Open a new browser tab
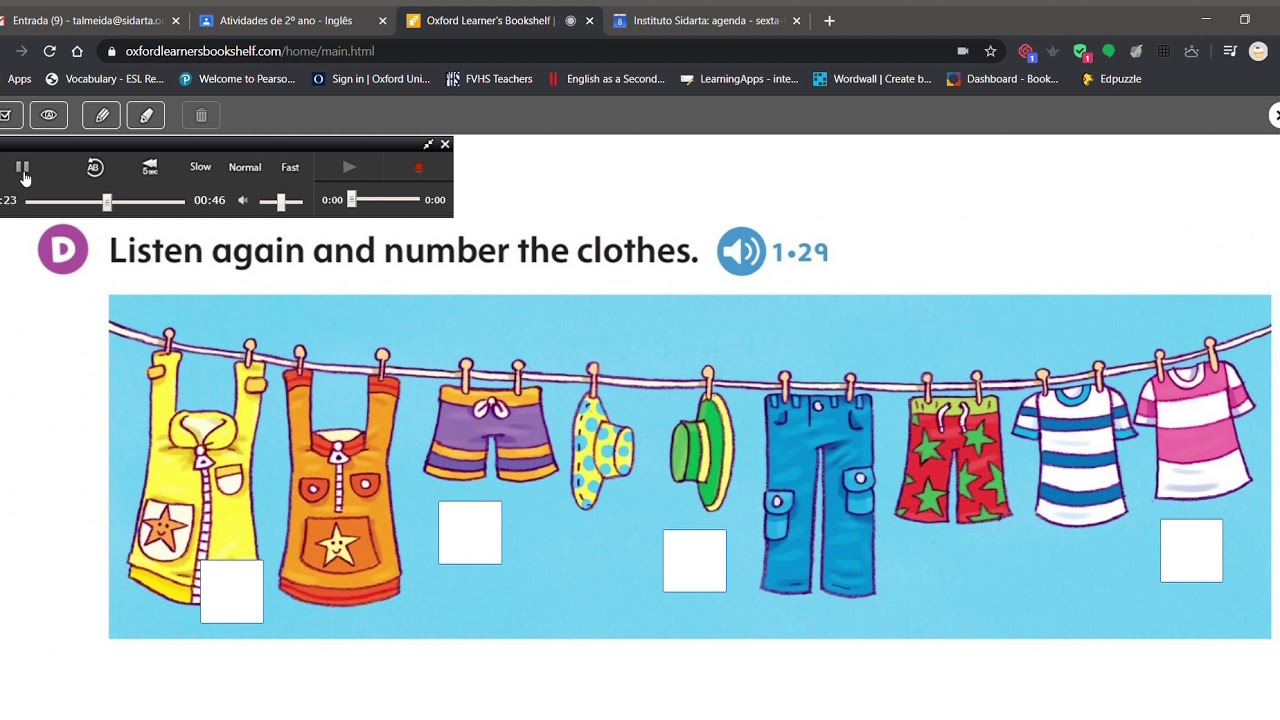 click(x=829, y=20)
